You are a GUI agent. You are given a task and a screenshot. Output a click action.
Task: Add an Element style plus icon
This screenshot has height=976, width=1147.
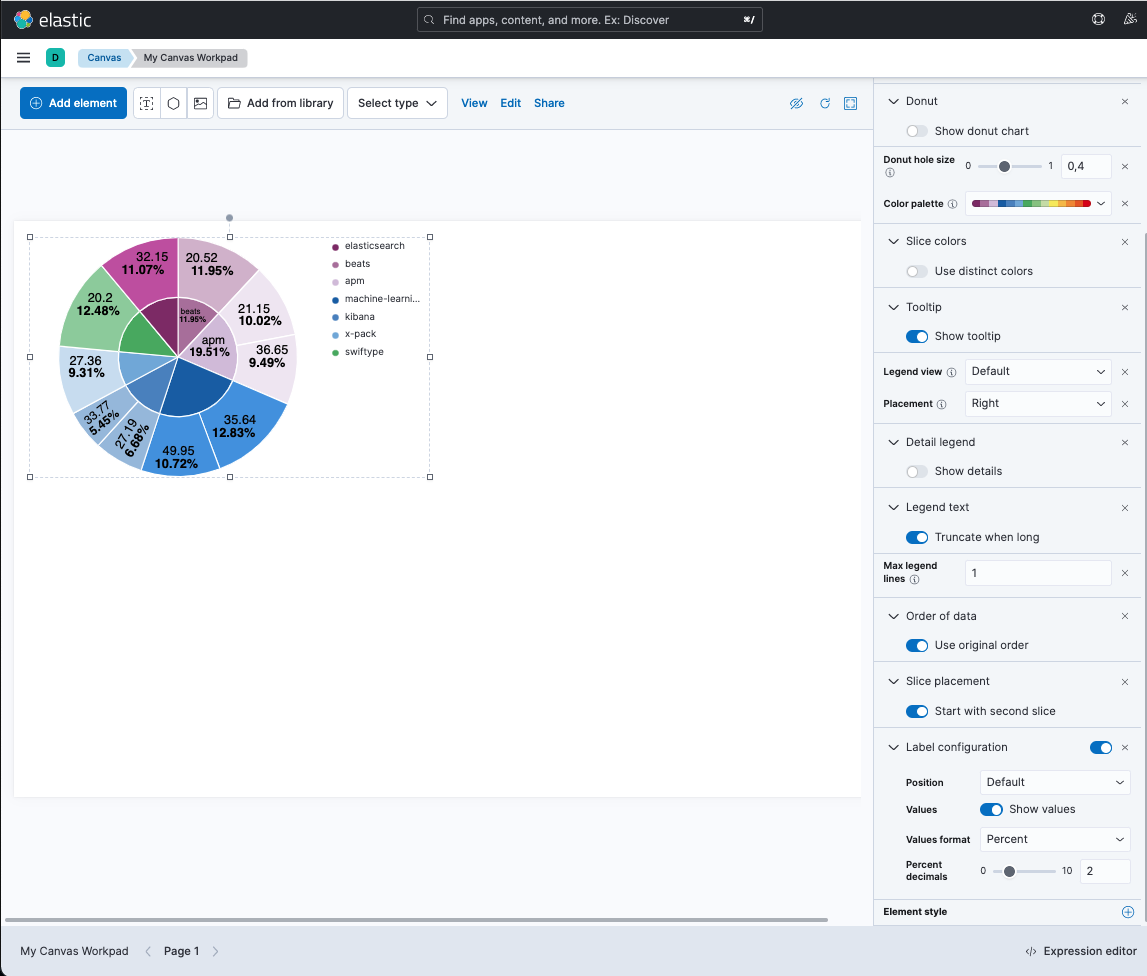[x=1128, y=912]
